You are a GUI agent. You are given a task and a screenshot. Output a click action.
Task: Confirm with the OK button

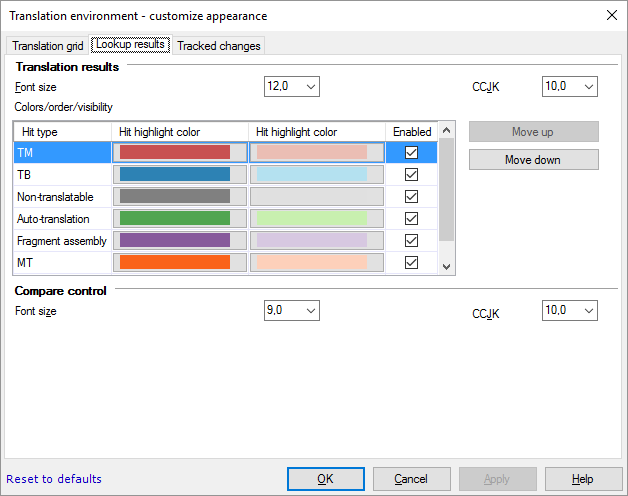coord(326,479)
